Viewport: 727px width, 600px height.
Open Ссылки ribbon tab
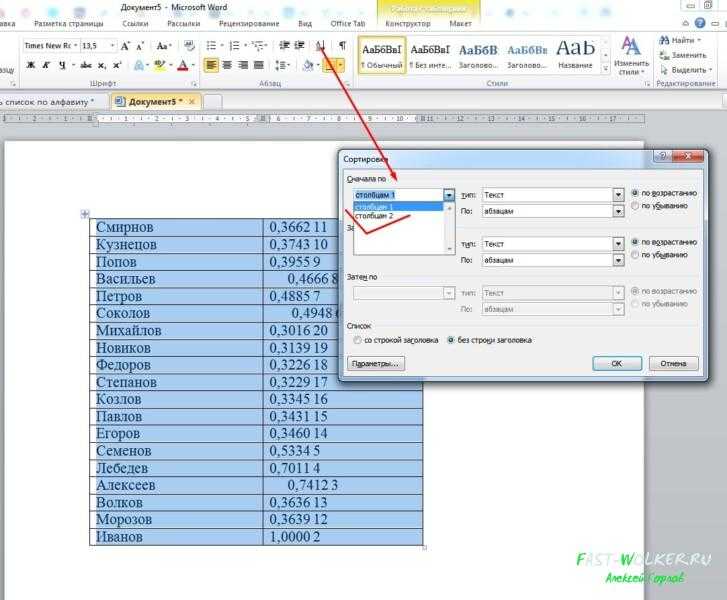pyautogui.click(x=135, y=23)
